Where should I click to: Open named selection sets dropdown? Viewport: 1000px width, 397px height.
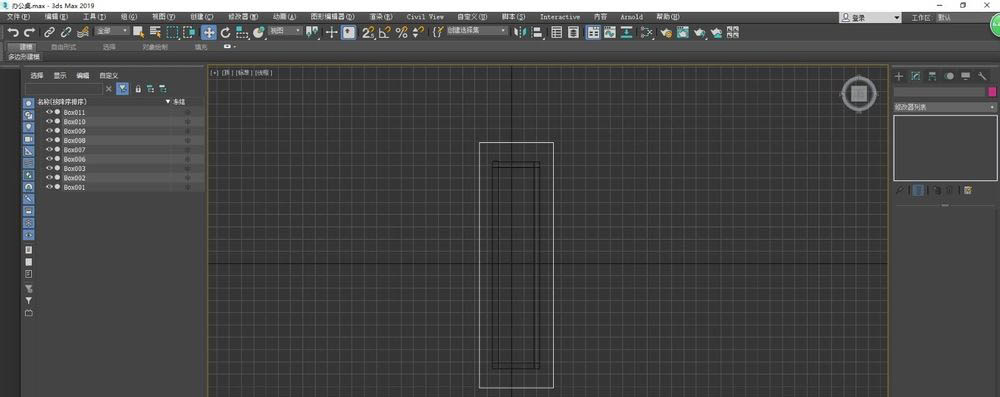coord(478,31)
